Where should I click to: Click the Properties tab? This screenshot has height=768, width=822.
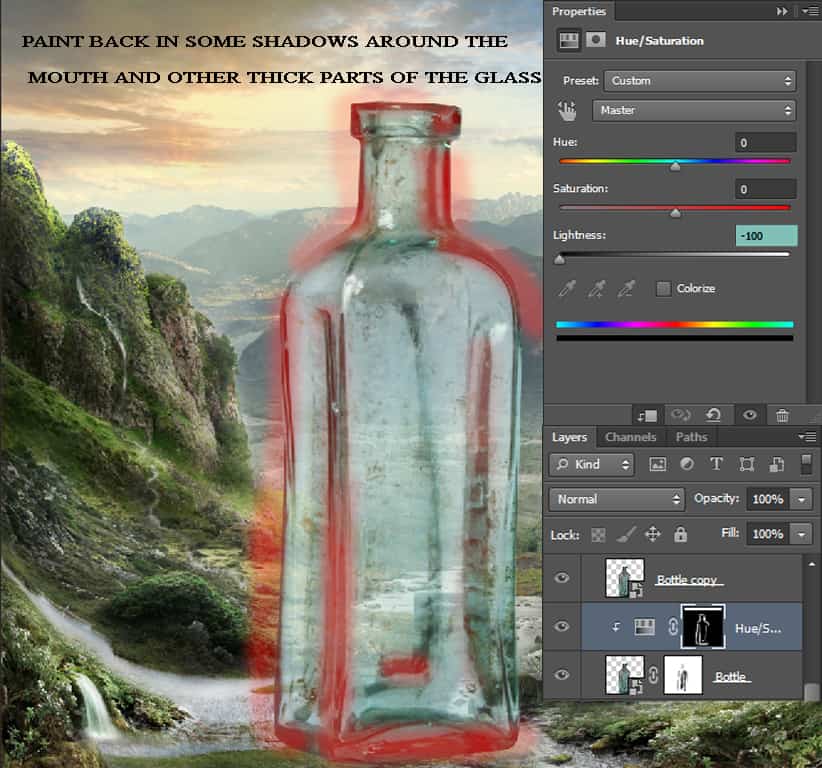579,11
